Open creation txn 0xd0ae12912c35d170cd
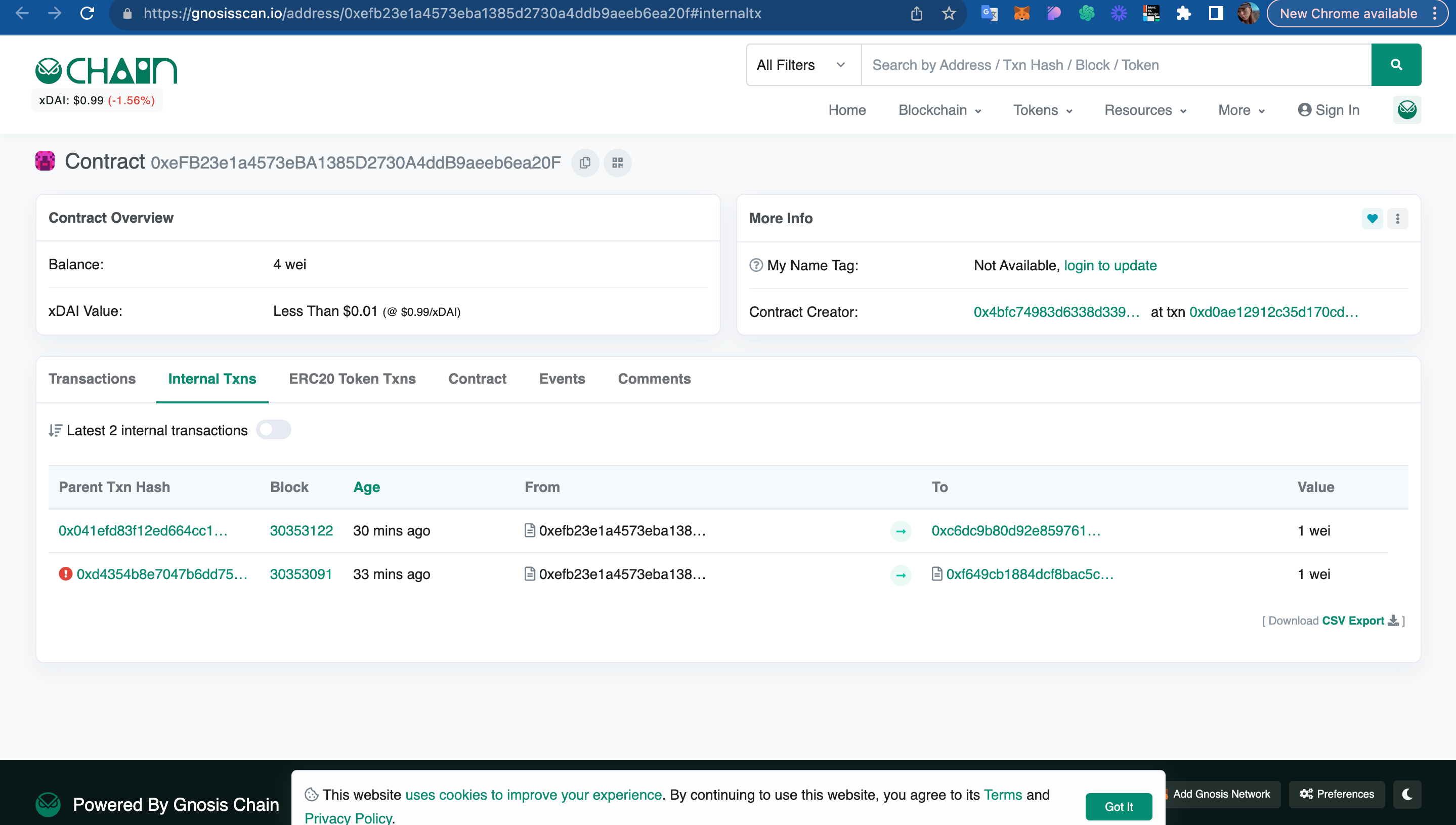1456x825 pixels. tap(1274, 312)
